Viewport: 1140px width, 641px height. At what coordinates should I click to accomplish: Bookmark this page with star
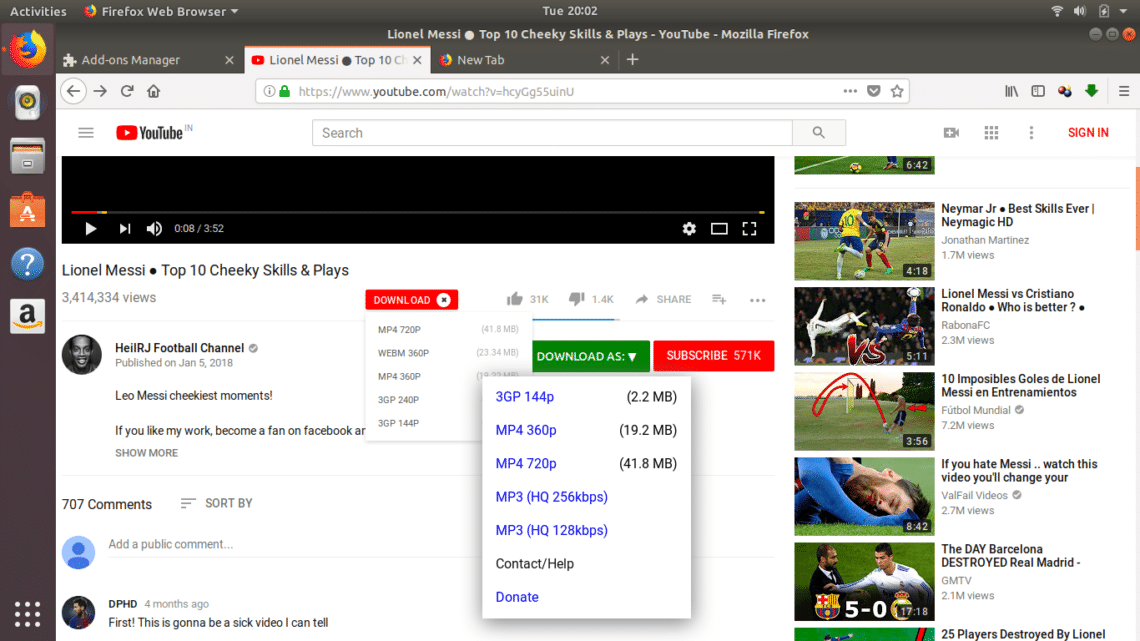pyautogui.click(x=897, y=91)
